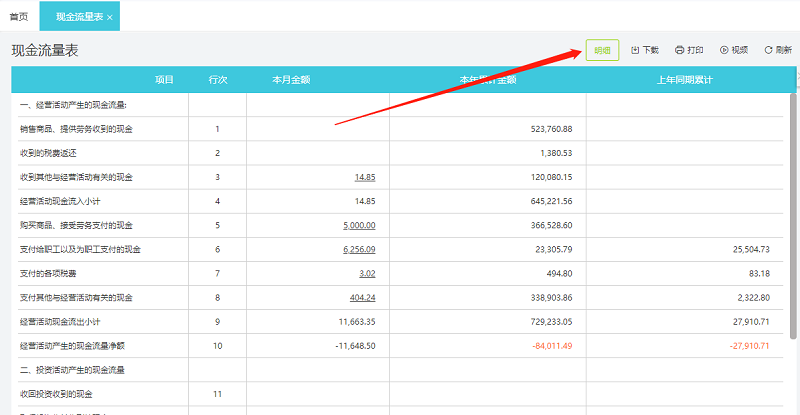Click the 27,910.71 last-year subtotal cell

(x=751, y=322)
